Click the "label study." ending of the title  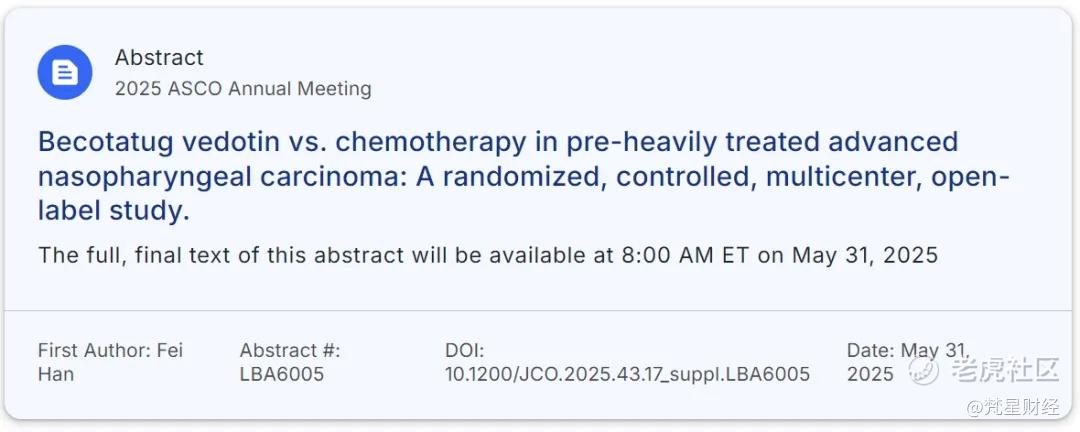114,212
